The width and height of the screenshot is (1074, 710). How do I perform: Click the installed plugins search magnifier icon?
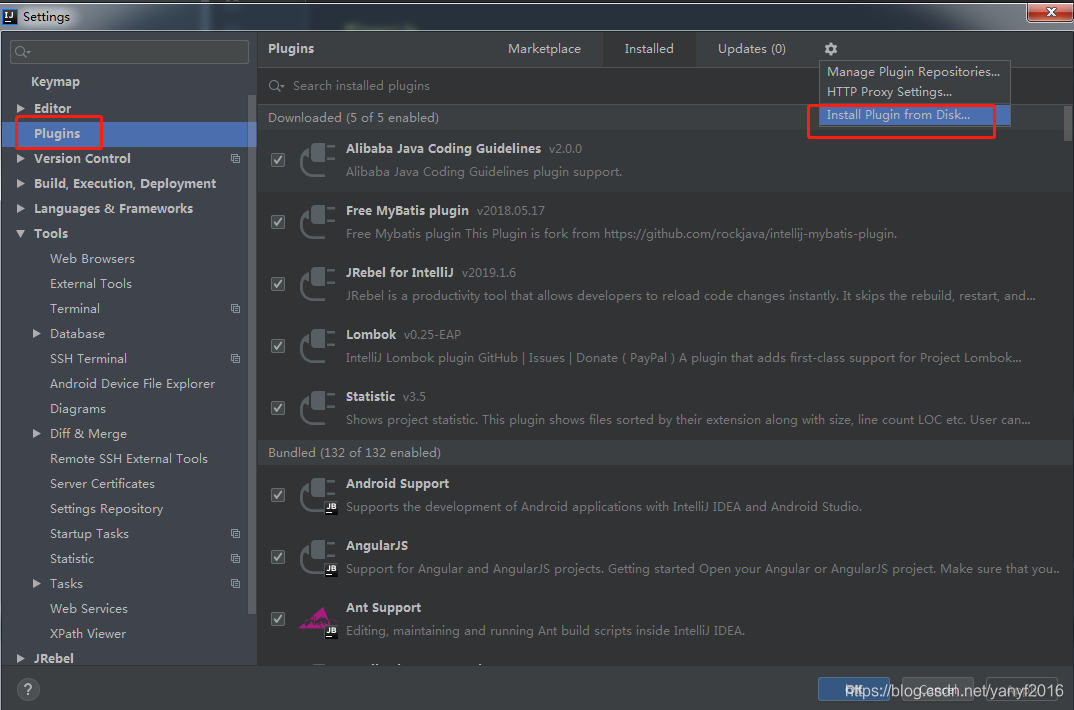[276, 86]
